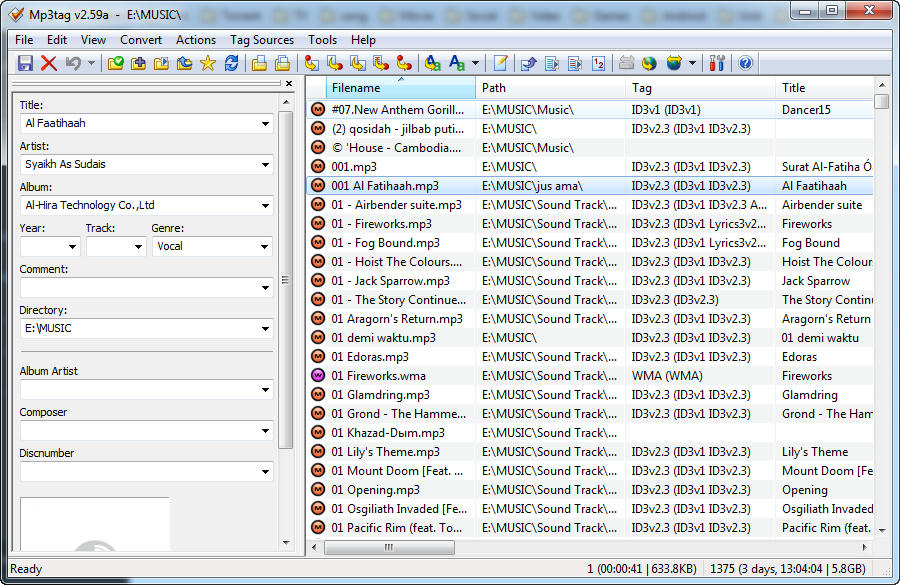Click the Actions (Quick) Aa icon
The image size is (900, 585).
coord(457,63)
